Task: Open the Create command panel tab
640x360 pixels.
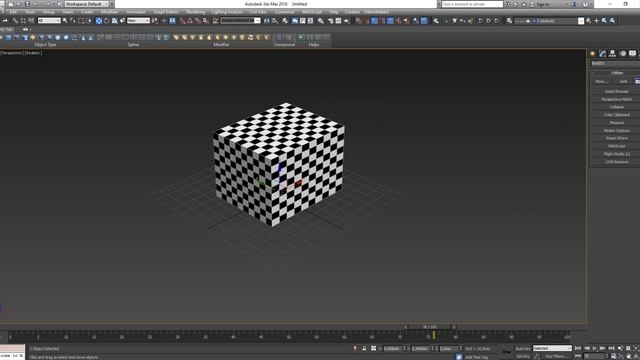Action: [x=593, y=53]
